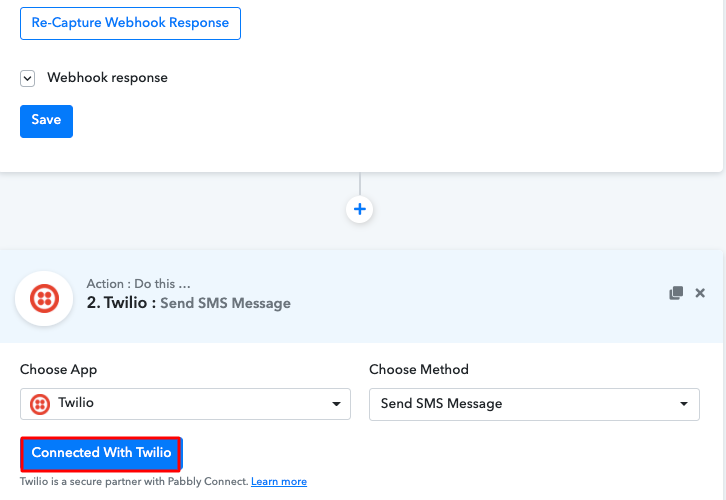The height and width of the screenshot is (500, 726).
Task: Click the 'Twilio is a secure partner' text
Action: click(134, 481)
